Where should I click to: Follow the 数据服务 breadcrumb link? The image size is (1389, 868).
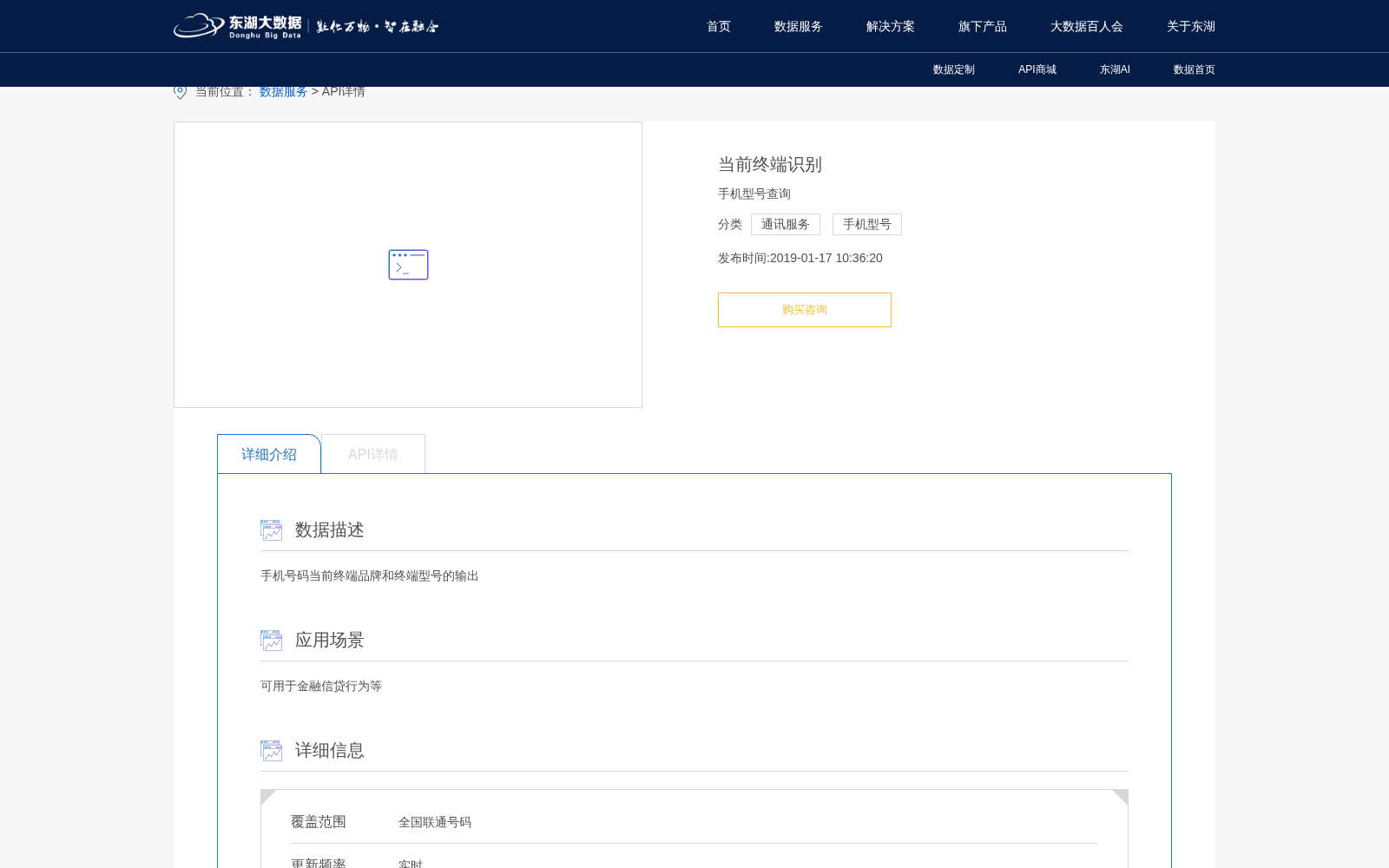pyautogui.click(x=284, y=91)
